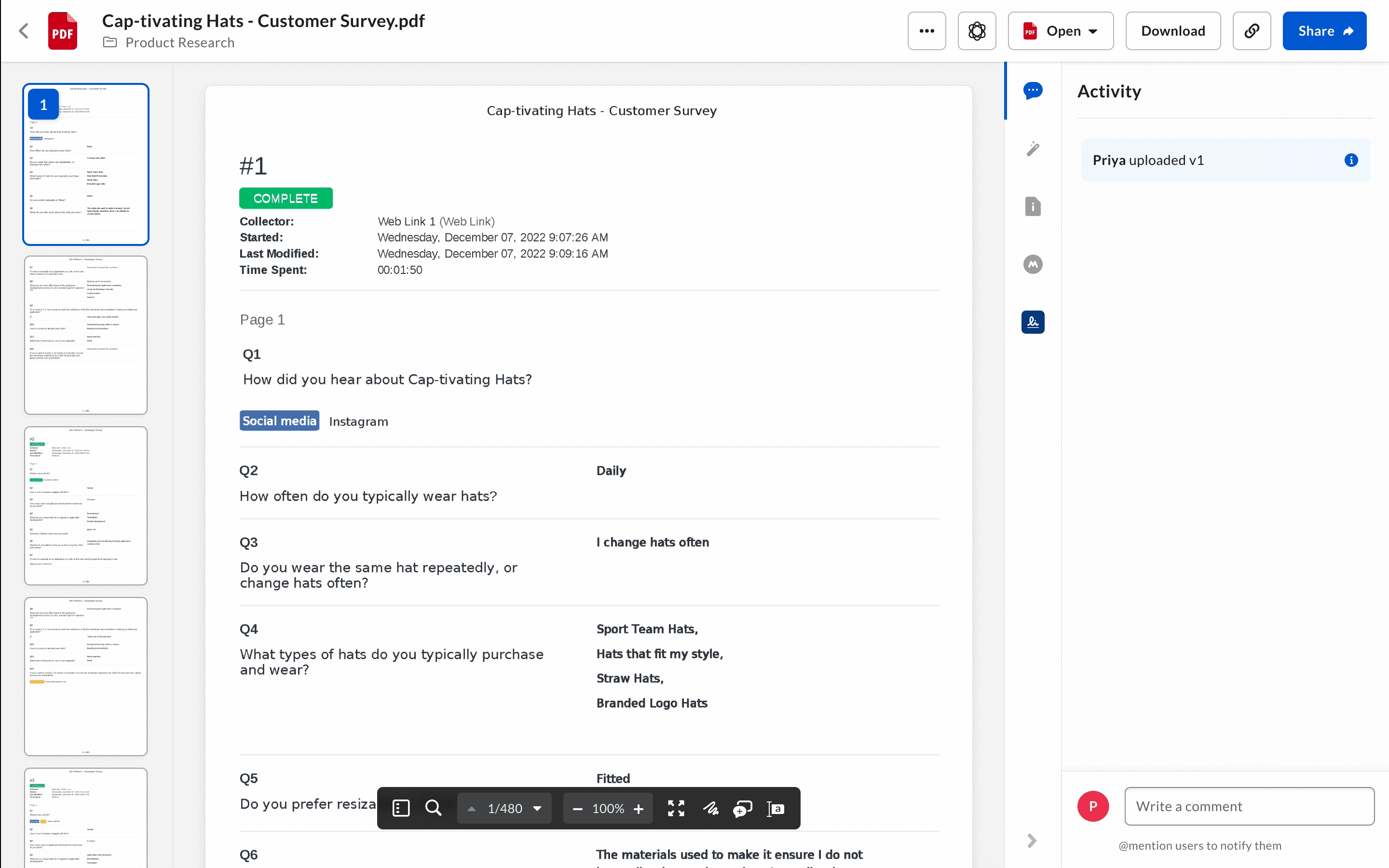Click the Web Link 1 collector value
The height and width of the screenshot is (868, 1389).
point(436,222)
